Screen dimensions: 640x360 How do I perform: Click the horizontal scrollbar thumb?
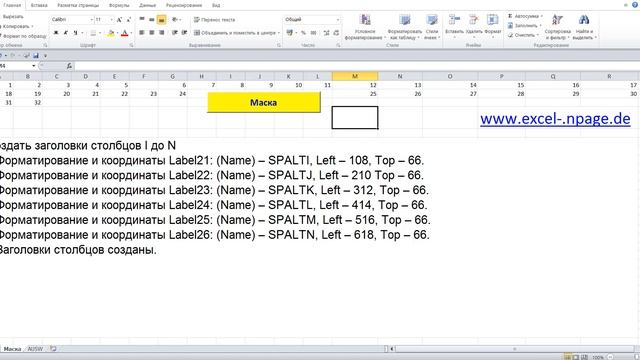click(x=514, y=349)
